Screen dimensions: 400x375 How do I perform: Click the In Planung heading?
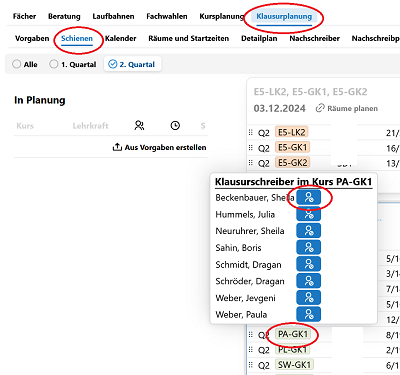pyautogui.click(x=40, y=100)
